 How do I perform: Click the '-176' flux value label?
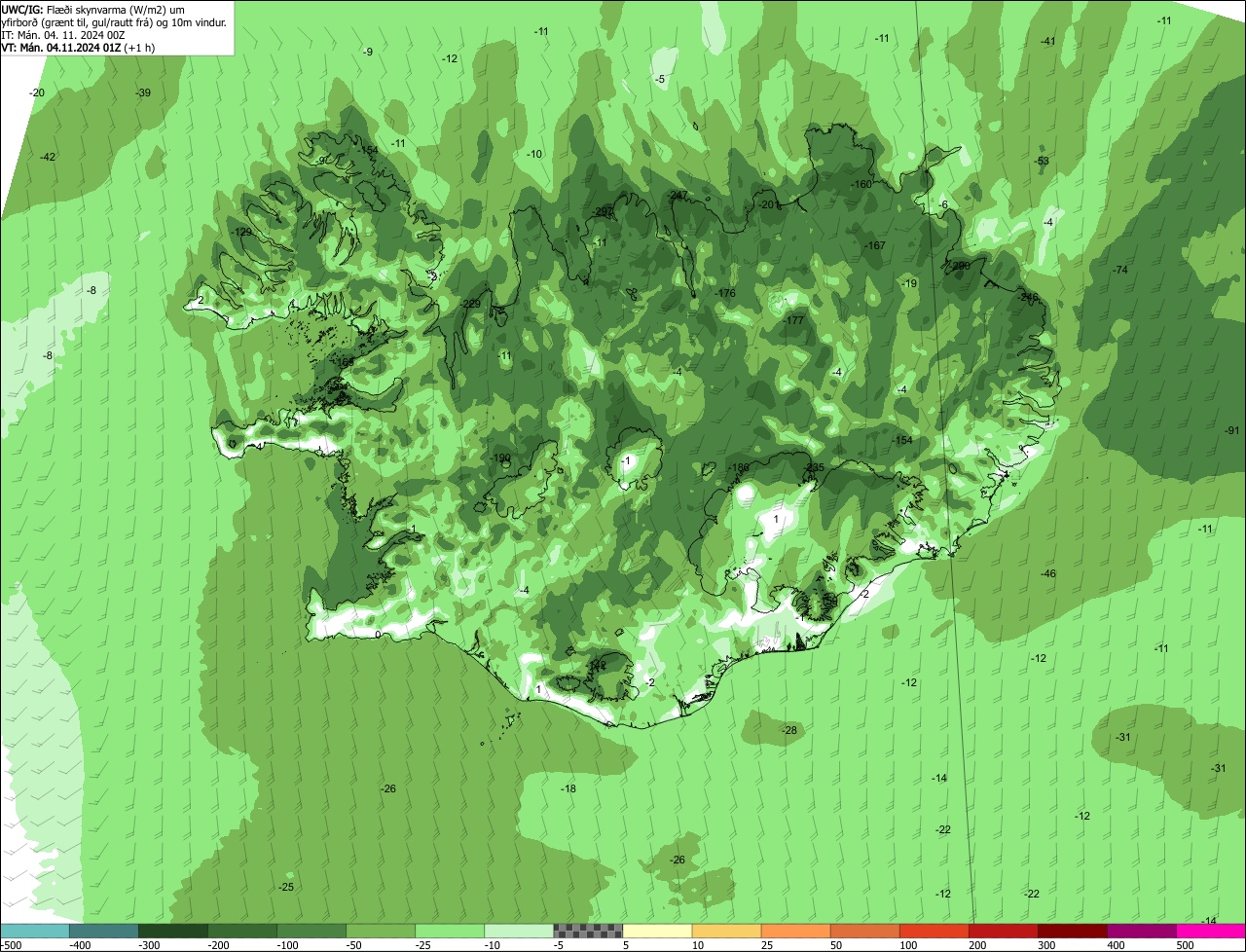coord(725,293)
